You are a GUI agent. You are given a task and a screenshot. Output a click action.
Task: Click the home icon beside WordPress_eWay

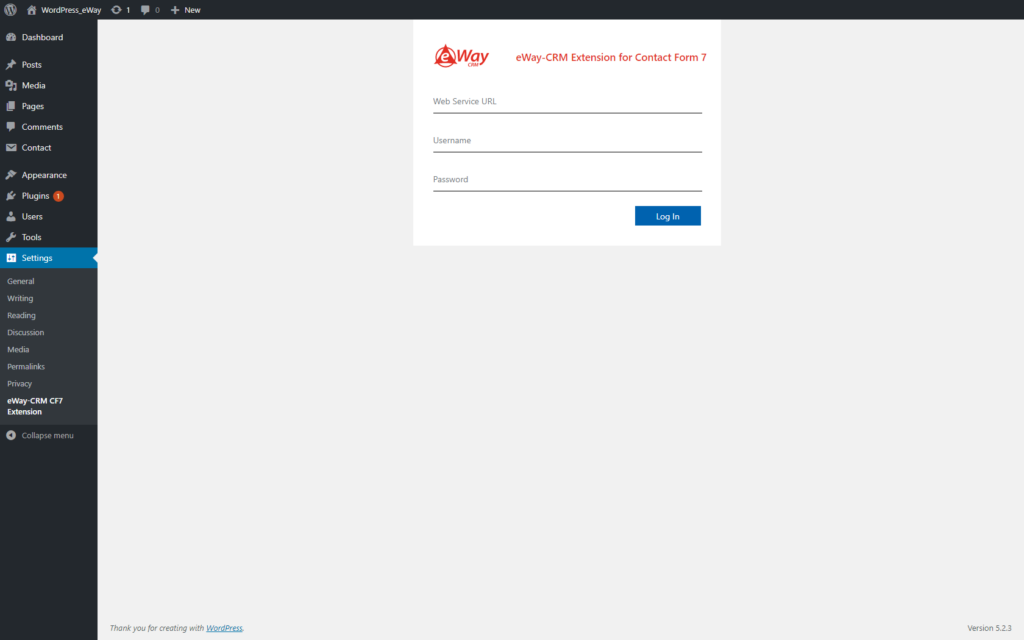(31, 10)
